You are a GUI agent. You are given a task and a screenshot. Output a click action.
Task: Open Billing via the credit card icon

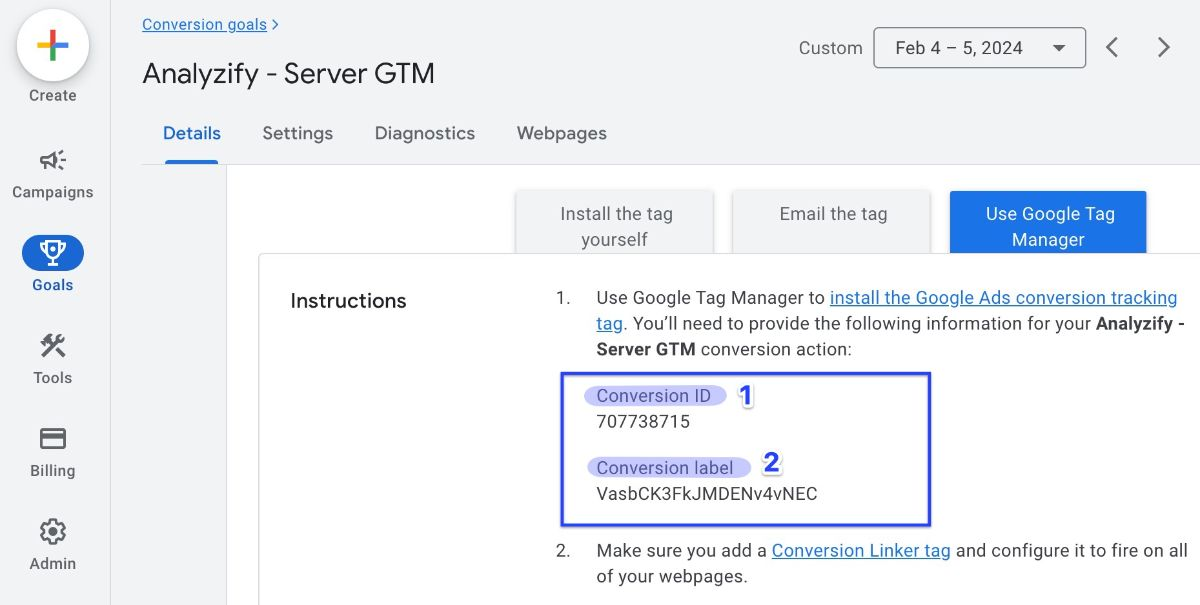point(52,439)
